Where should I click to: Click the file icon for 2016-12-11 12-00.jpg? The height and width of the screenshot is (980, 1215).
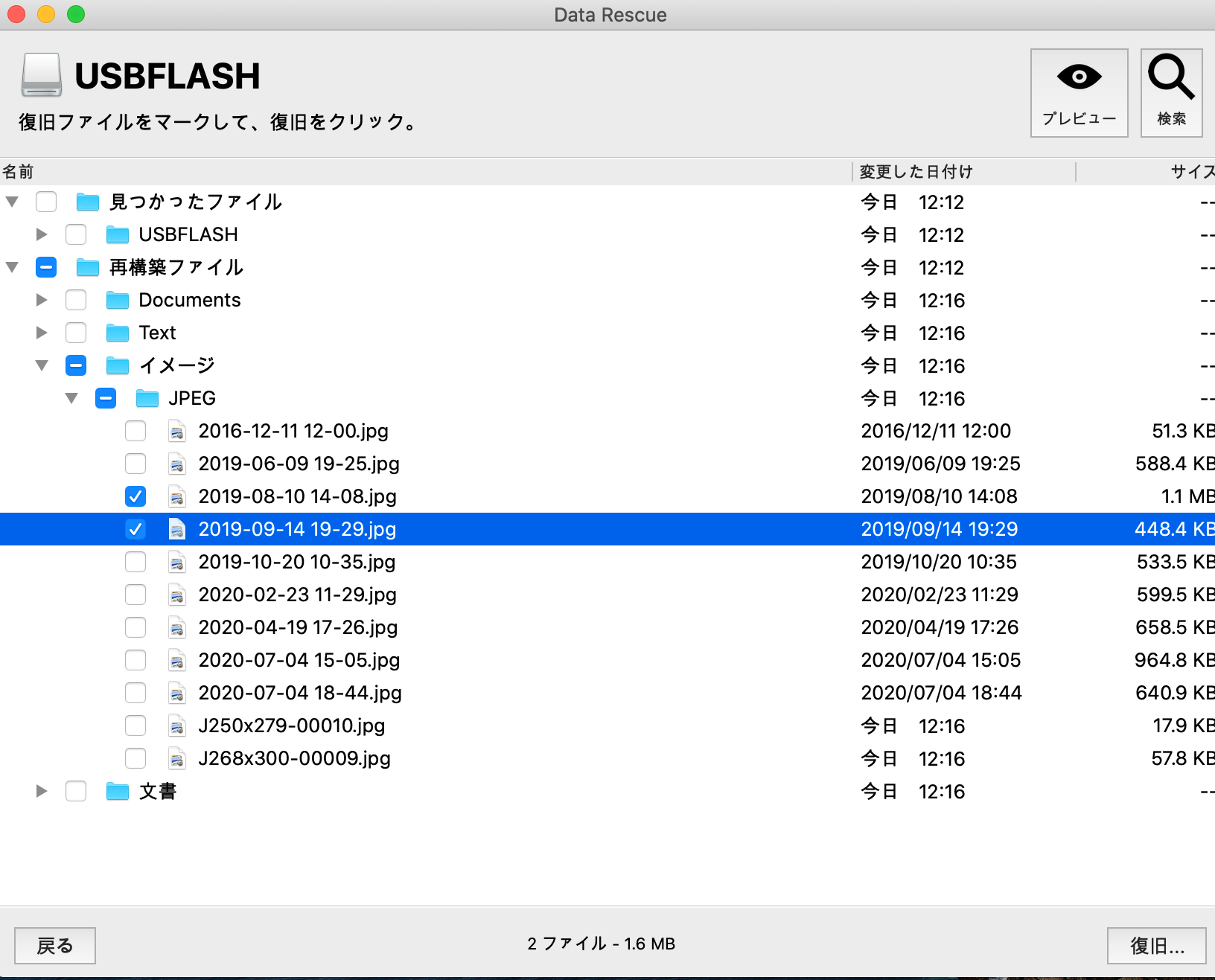176,432
